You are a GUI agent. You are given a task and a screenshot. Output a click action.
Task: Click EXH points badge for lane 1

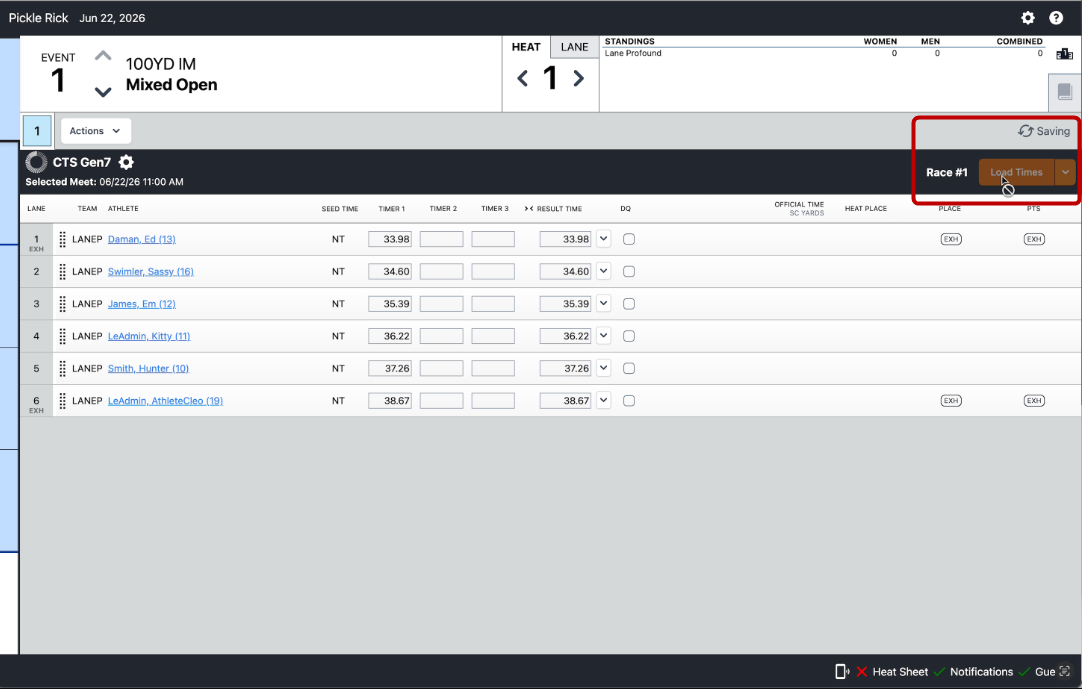point(1034,240)
